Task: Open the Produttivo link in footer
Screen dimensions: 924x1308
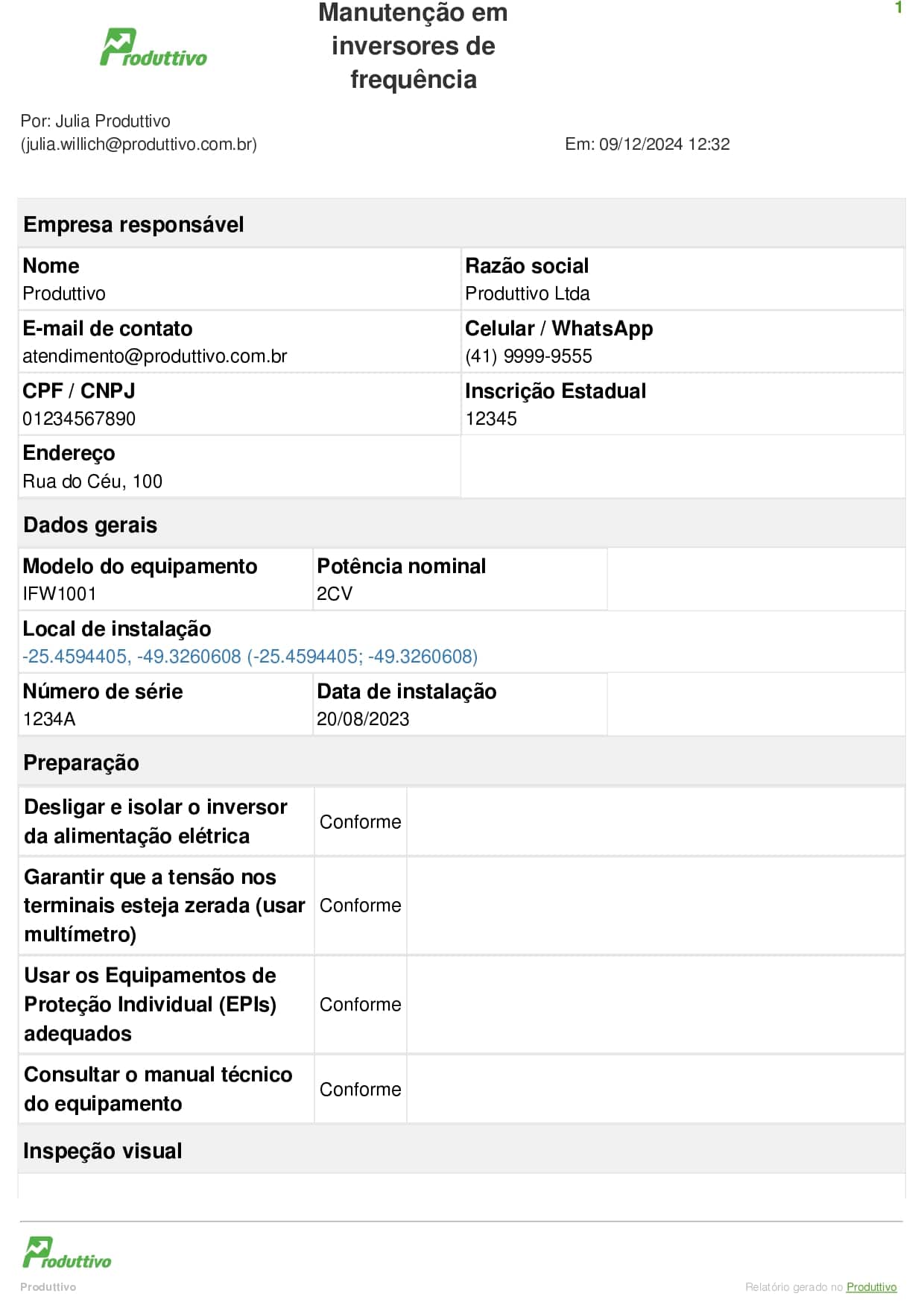Action: [871, 1287]
